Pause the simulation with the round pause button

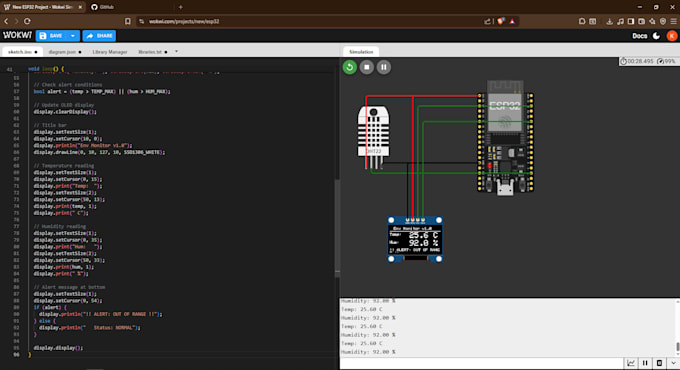coord(383,67)
